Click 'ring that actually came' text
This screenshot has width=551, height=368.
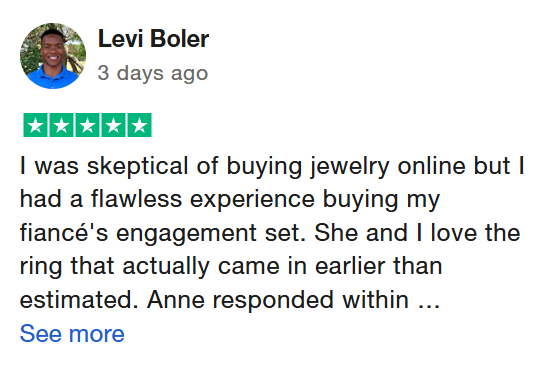(150, 266)
